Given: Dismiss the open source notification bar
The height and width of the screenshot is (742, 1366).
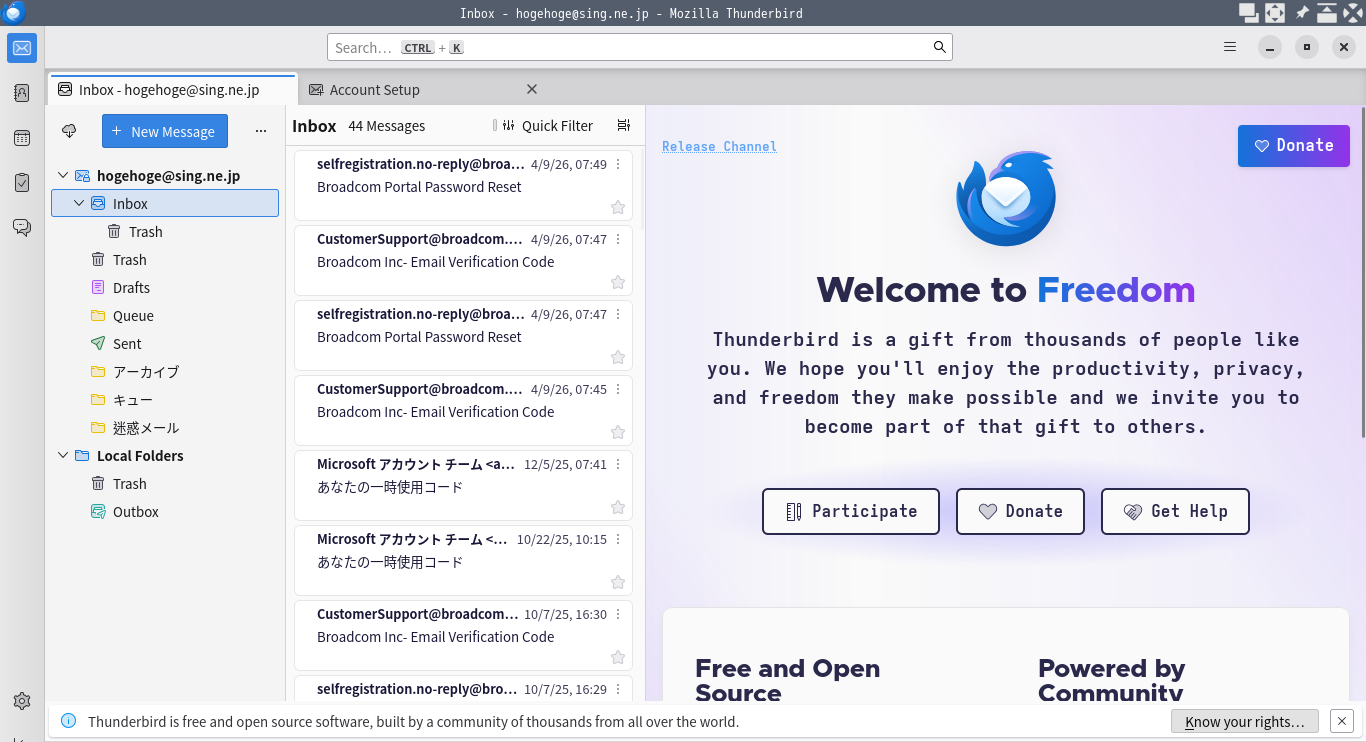Looking at the screenshot, I should [x=1343, y=720].
